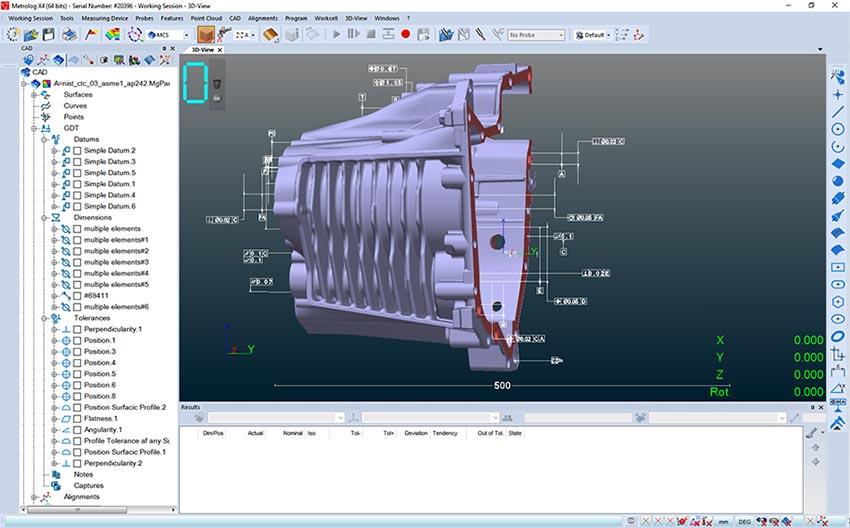Check the Simple Datum.2 checkbox
This screenshot has width=850, height=528.
pyautogui.click(x=77, y=151)
